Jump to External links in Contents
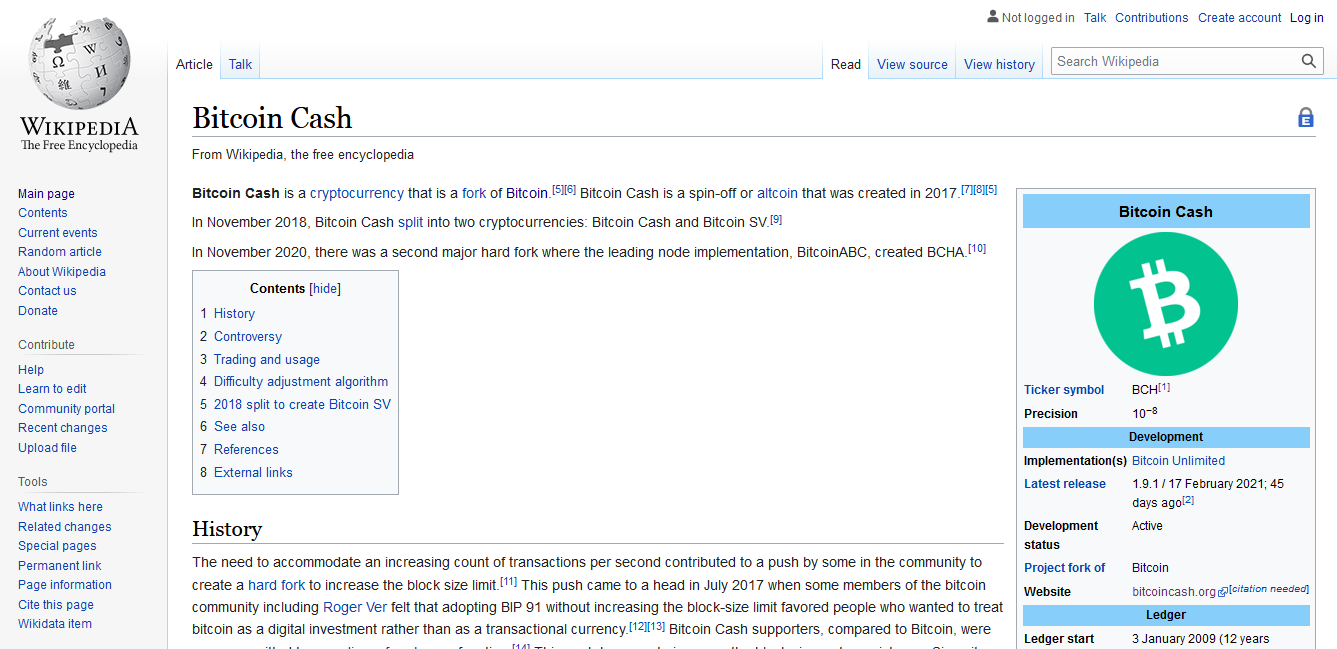The width and height of the screenshot is (1337, 649). [253, 473]
